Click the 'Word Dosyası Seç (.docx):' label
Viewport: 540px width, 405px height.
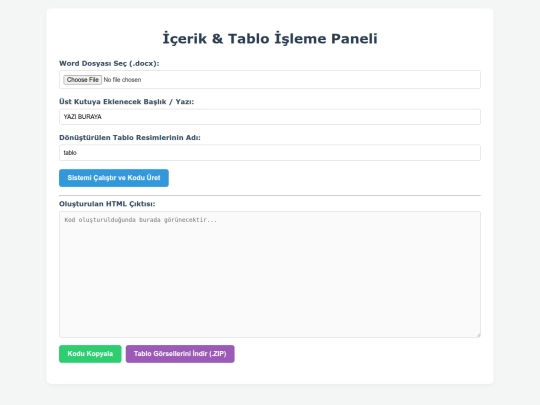(109, 63)
